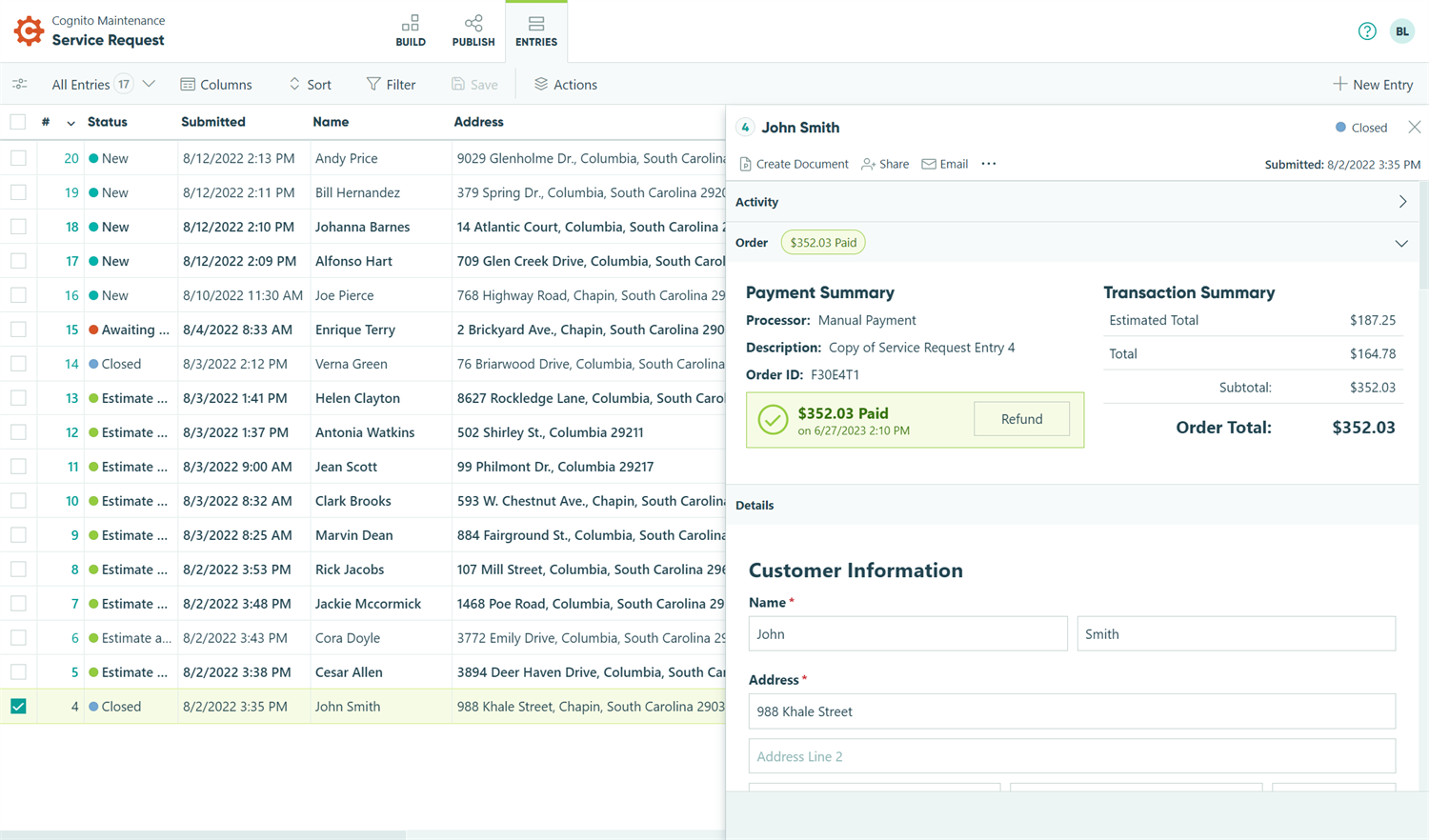This screenshot has width=1429, height=840.
Task: Switch to the Entries tab
Action: (x=536, y=30)
